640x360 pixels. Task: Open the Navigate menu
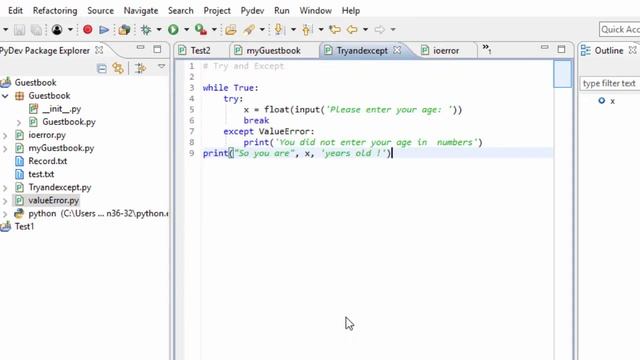point(141,11)
